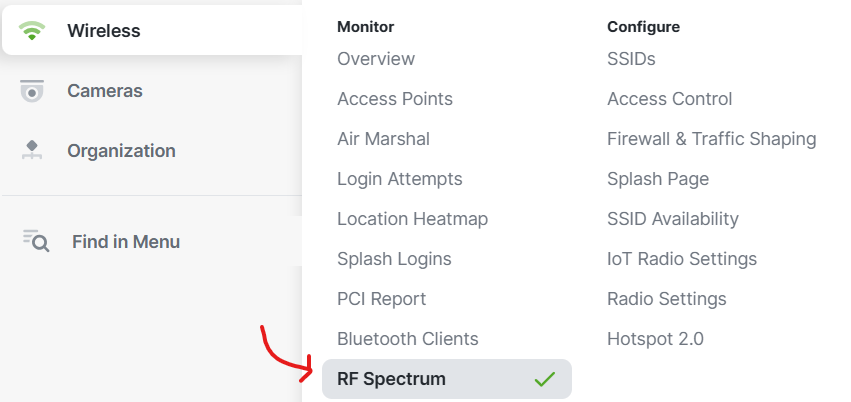
Task: Open the Location Heatmap
Action: point(412,219)
